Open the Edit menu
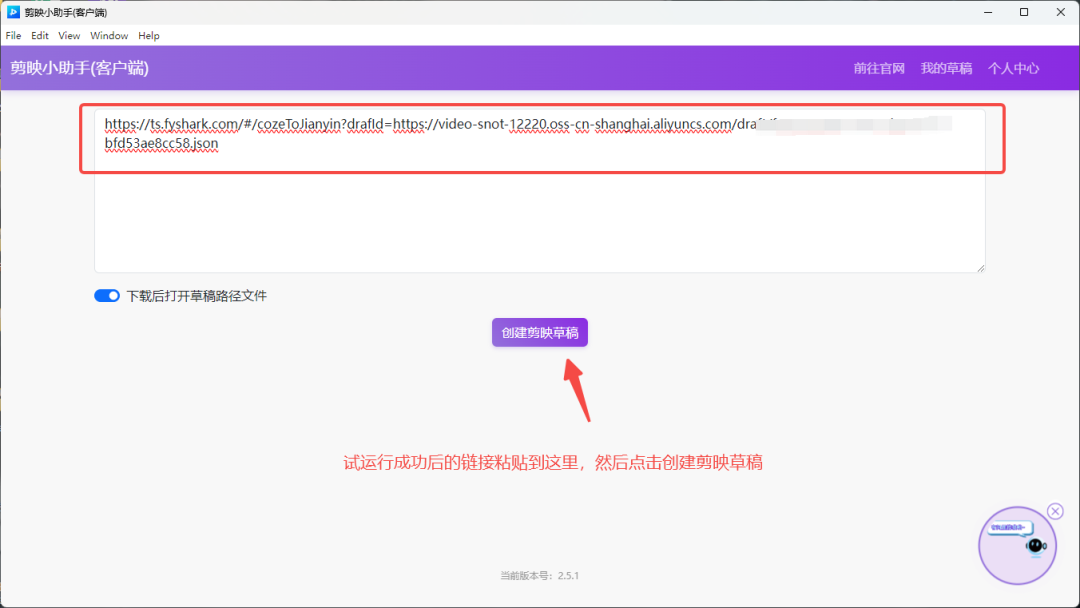Image resolution: width=1080 pixels, height=608 pixels. tap(40, 36)
